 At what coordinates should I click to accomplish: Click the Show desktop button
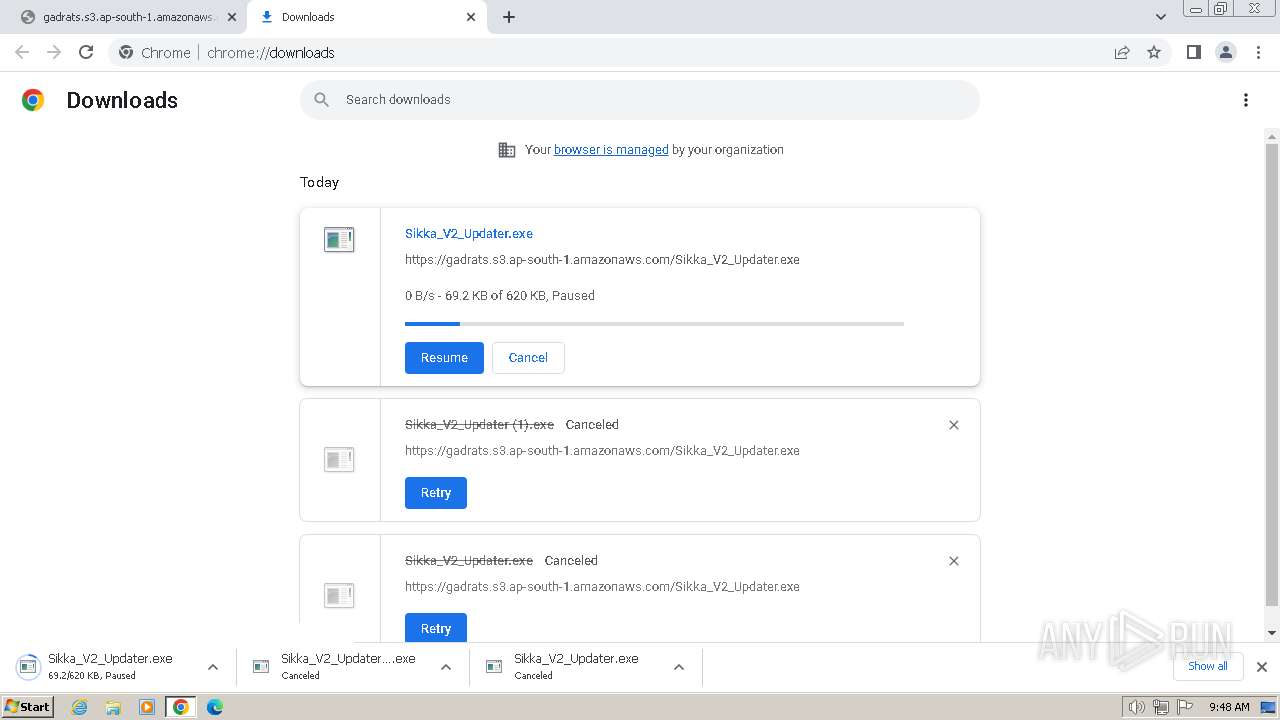(1269, 707)
